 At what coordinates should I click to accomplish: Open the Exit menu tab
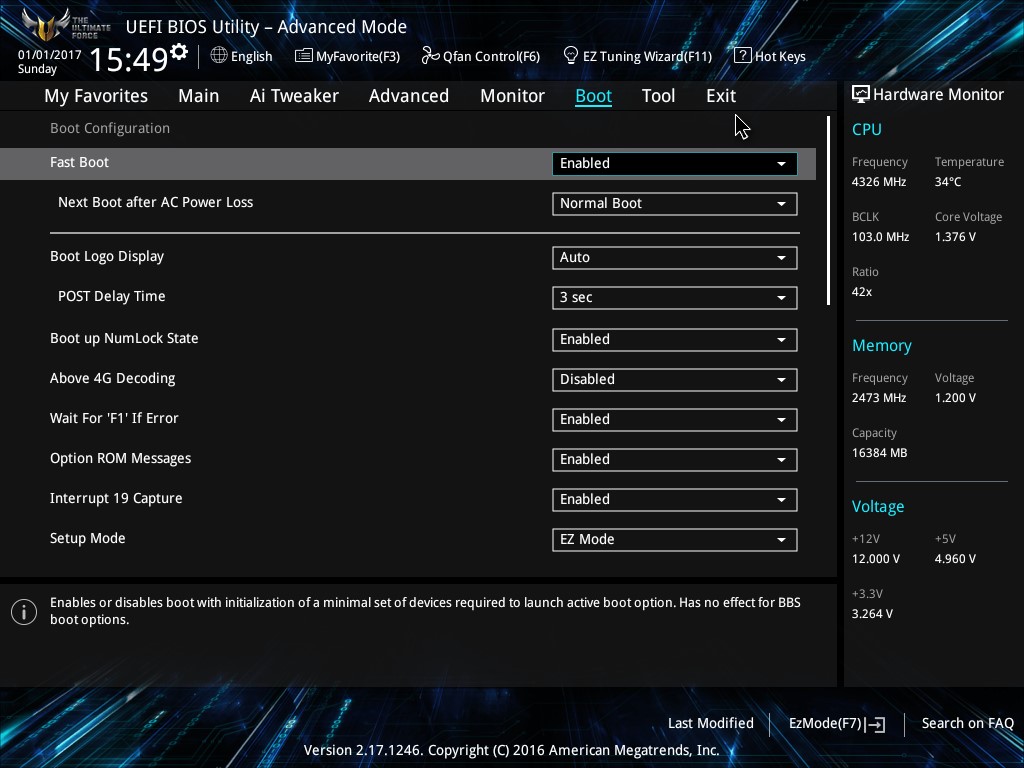point(720,95)
